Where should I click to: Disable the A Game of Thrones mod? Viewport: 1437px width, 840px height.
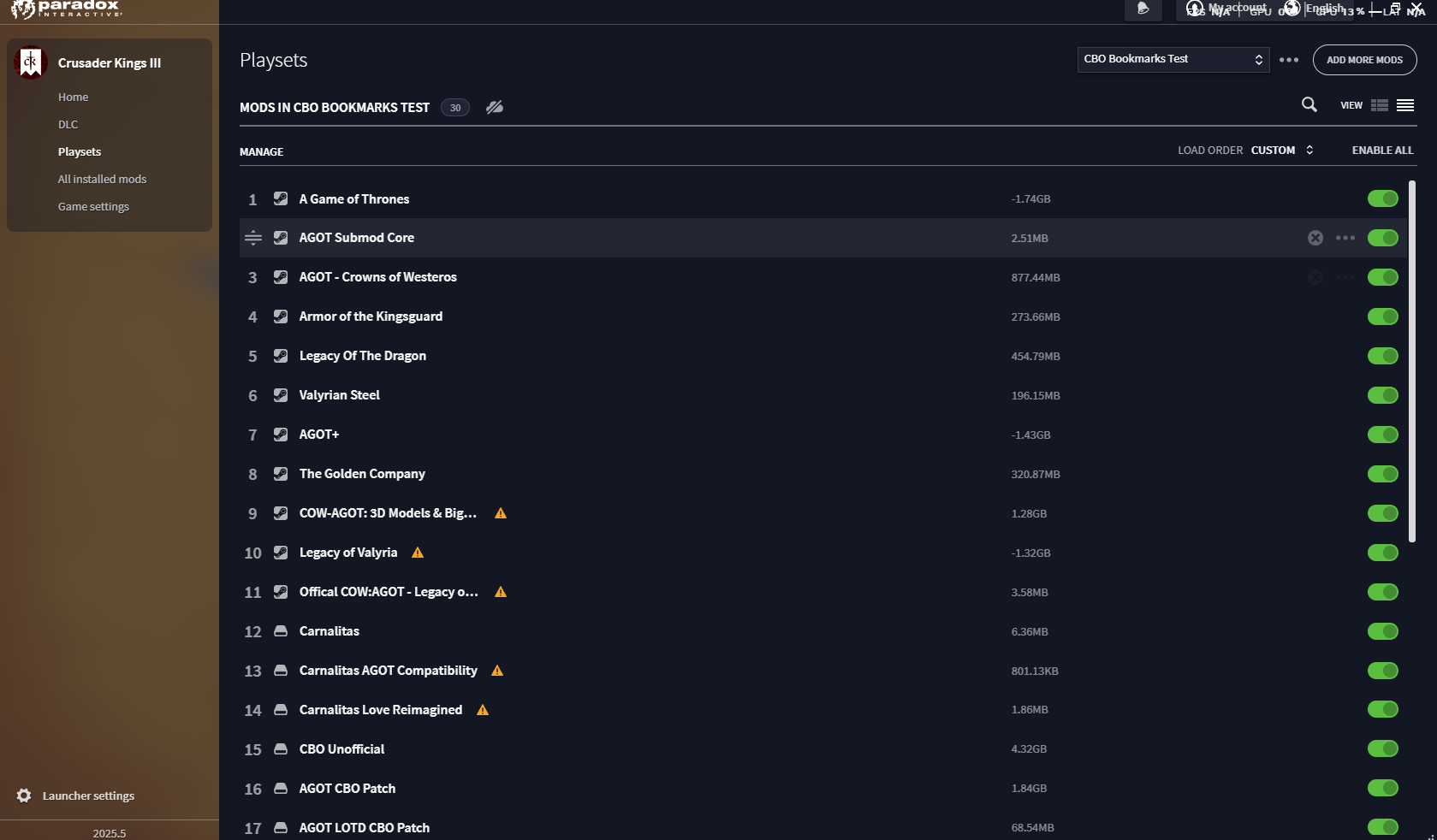1383,198
